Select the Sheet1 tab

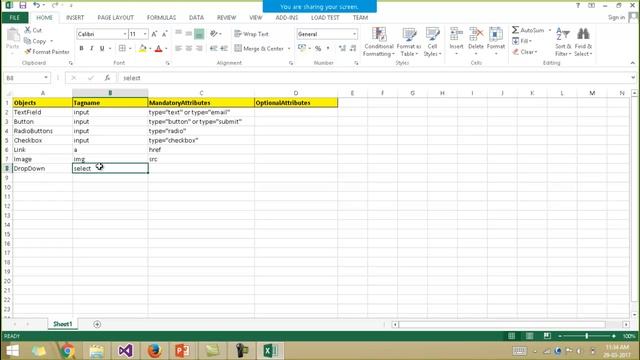[62, 324]
